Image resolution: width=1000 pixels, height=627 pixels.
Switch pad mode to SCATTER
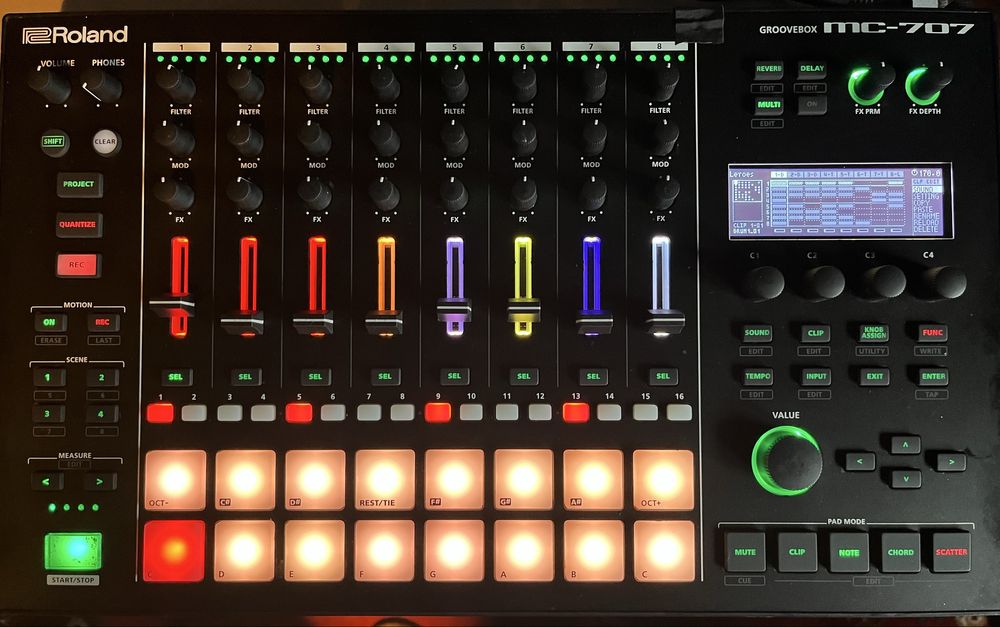952,552
